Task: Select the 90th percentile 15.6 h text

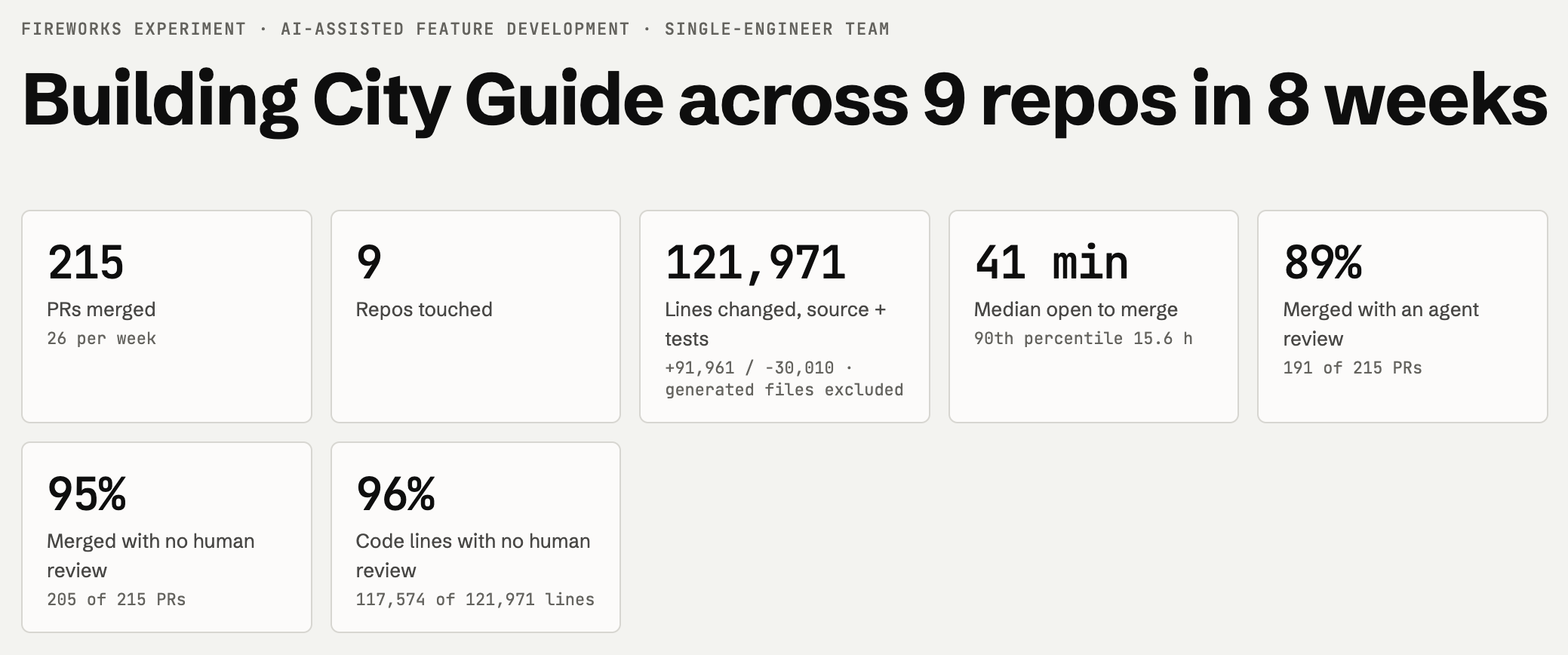Action: point(1083,339)
